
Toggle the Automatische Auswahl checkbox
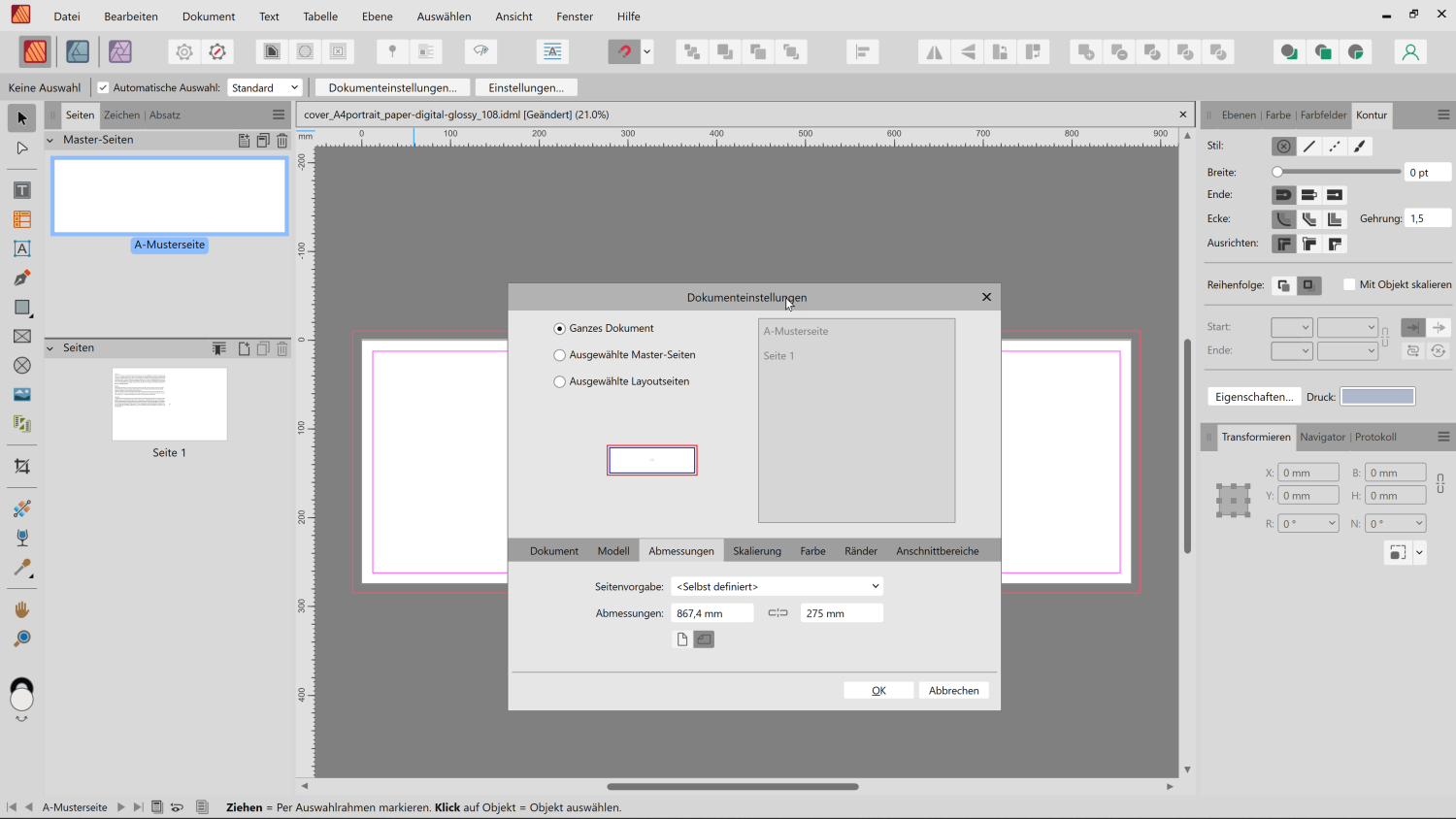pos(103,87)
